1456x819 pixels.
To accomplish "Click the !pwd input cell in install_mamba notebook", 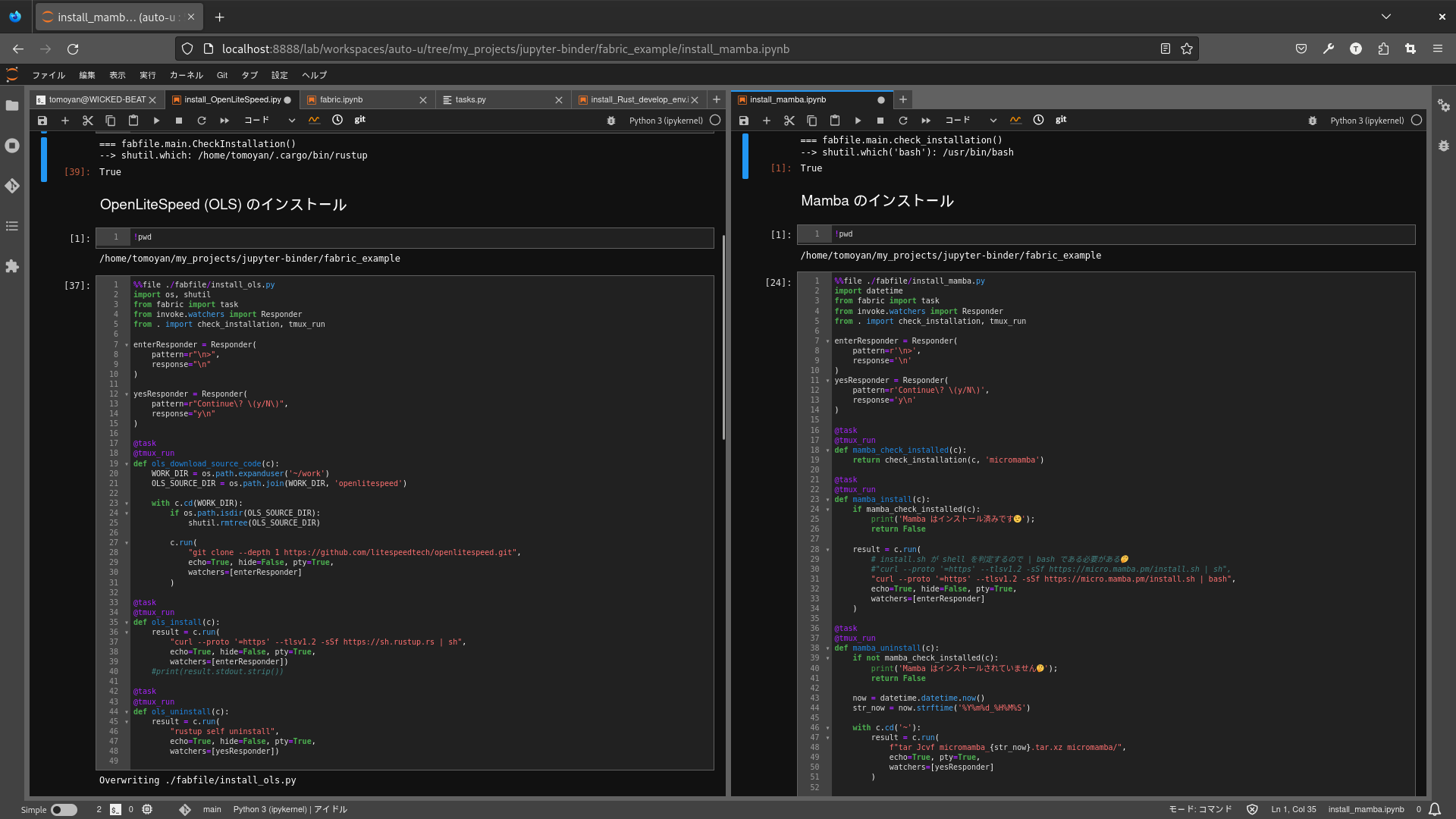I will tap(1106, 234).
